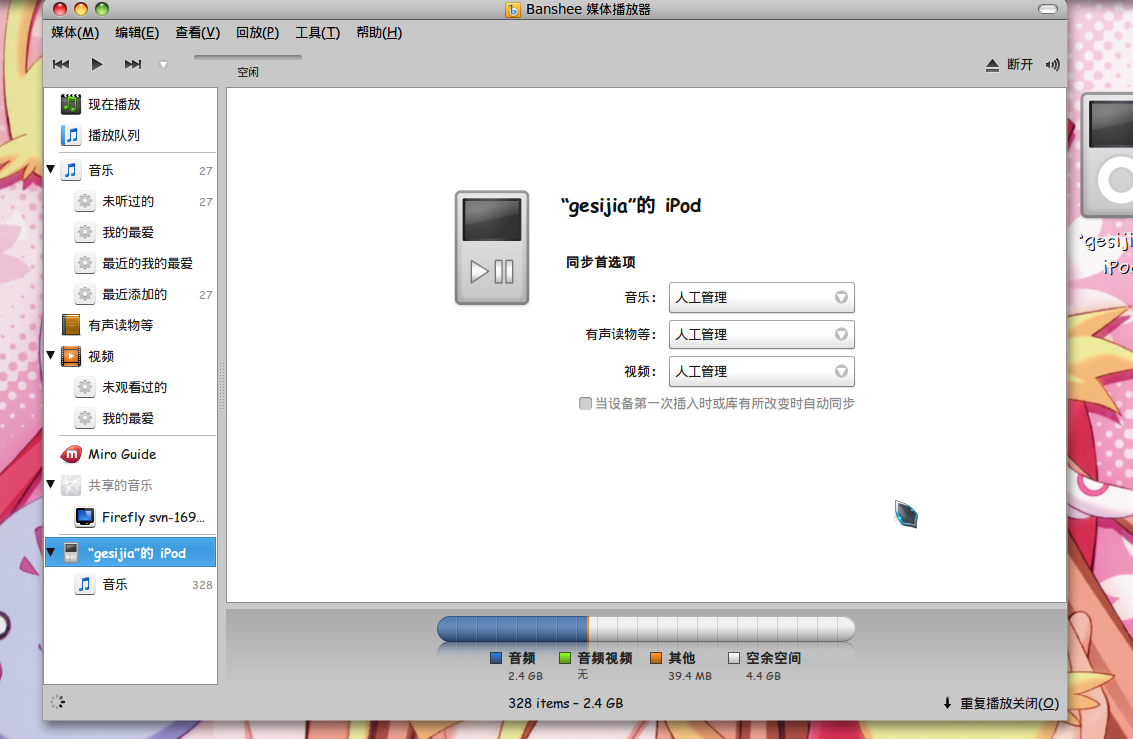This screenshot has width=1133, height=739.
Task: Open the 未观看过的 video playlist icon
Action: coord(85,387)
